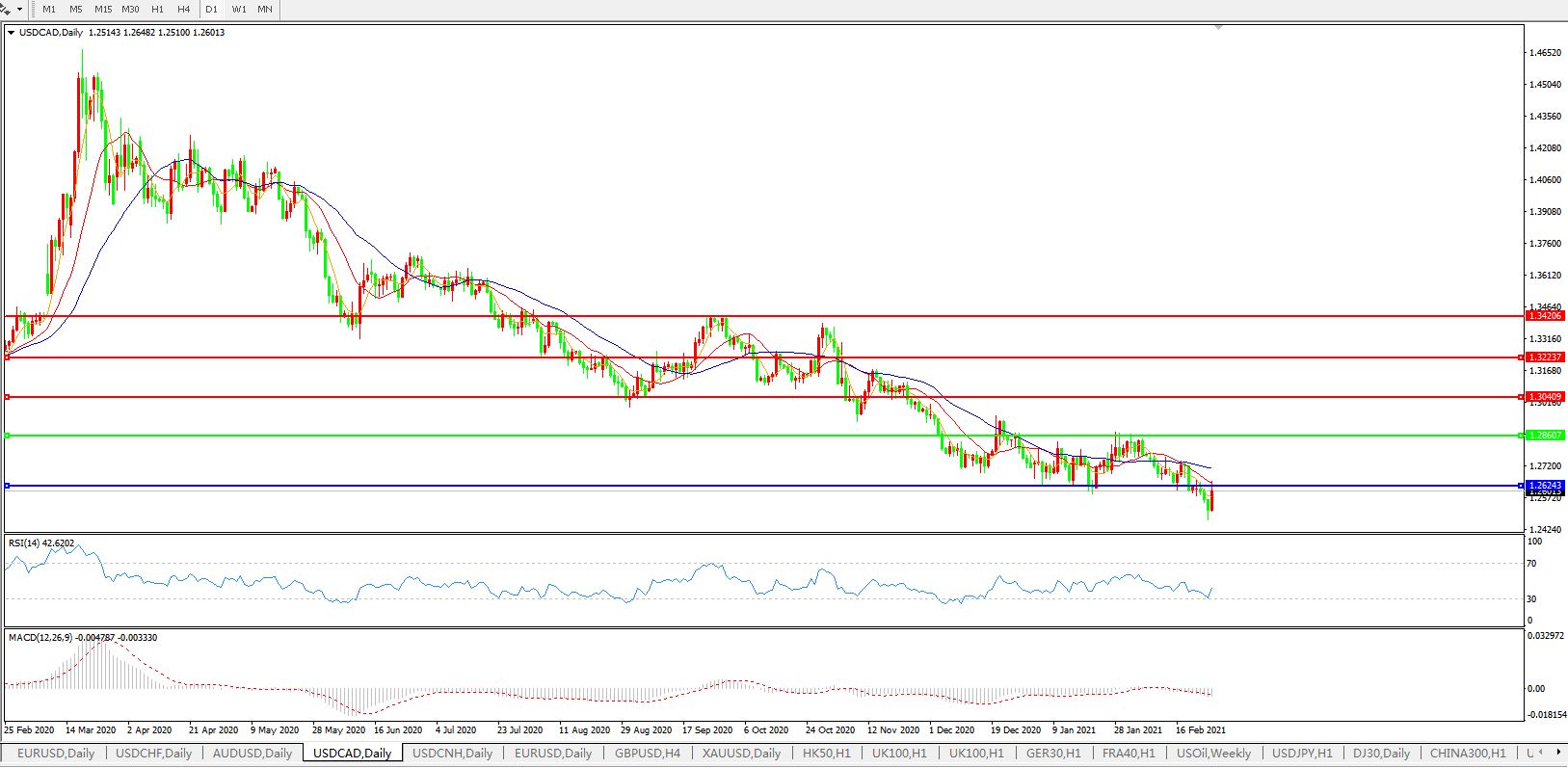The width and height of the screenshot is (1568, 768).
Task: Set chart to H4 timeframe
Action: 183,10
